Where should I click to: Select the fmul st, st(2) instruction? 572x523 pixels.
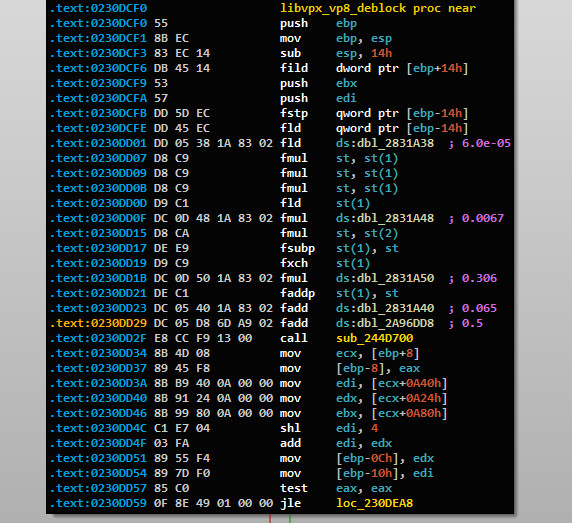pyautogui.click(x=339, y=233)
